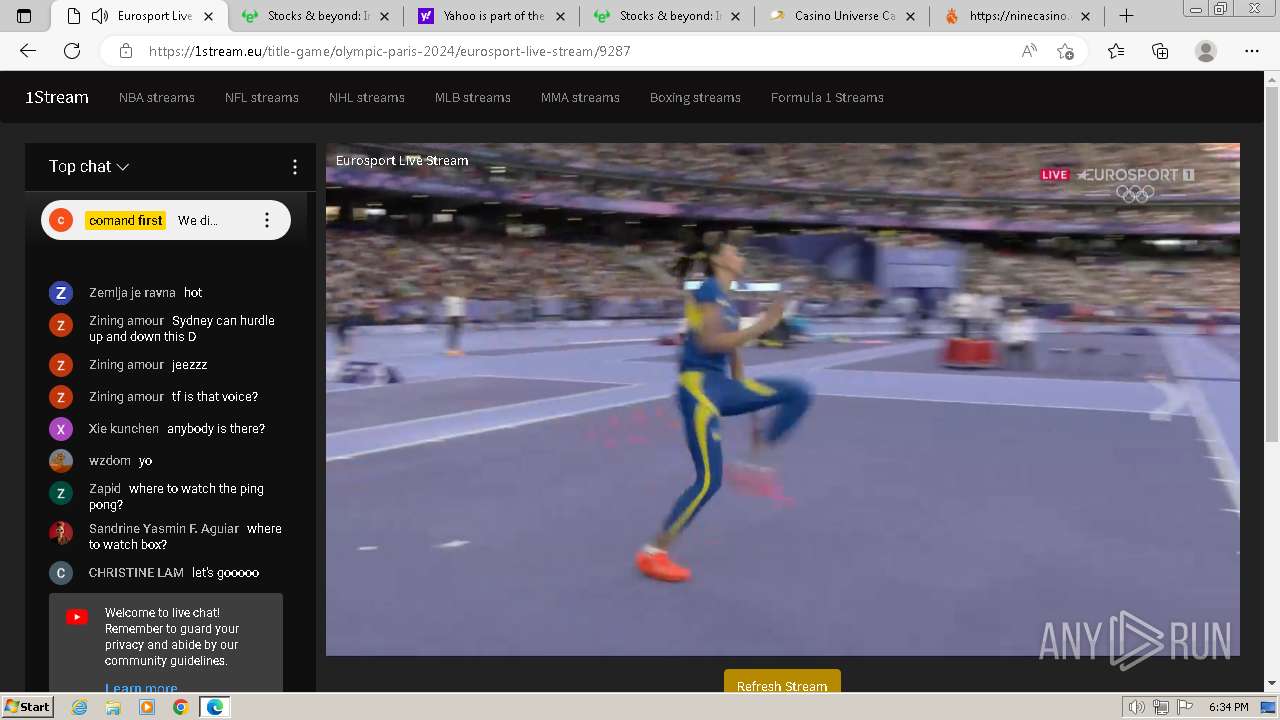Click Sandrine Yasmin F. Aguiar avatar
The width and height of the screenshot is (1280, 720).
[61, 533]
